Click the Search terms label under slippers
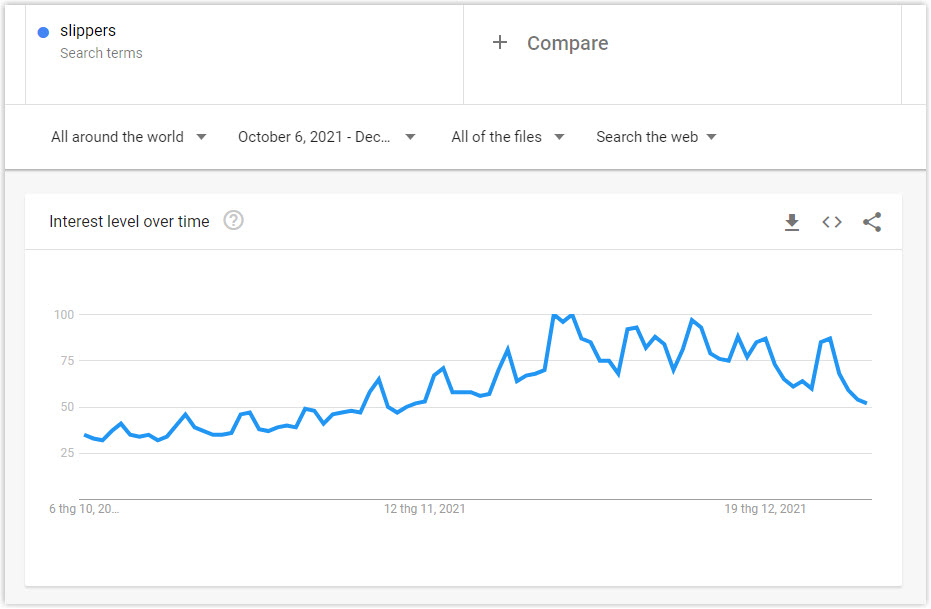The height and width of the screenshot is (609, 931). click(x=101, y=53)
